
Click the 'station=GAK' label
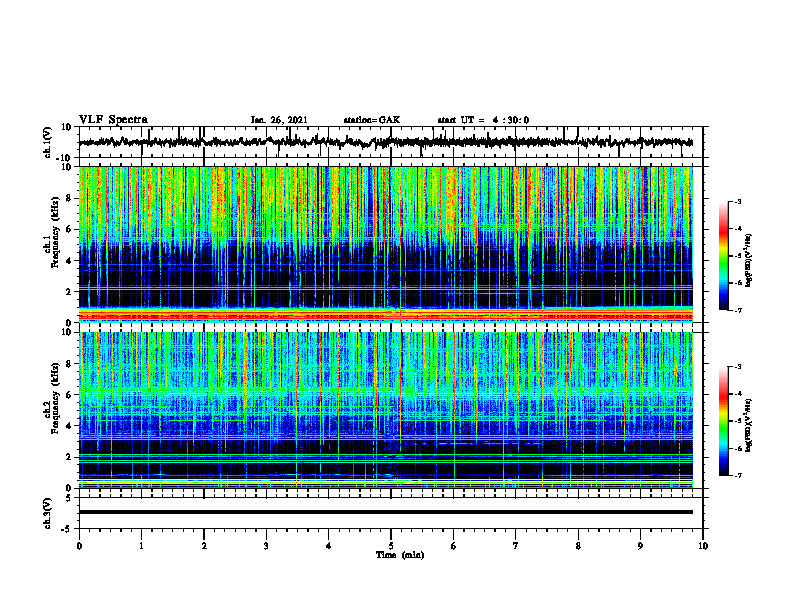[x=372, y=120]
